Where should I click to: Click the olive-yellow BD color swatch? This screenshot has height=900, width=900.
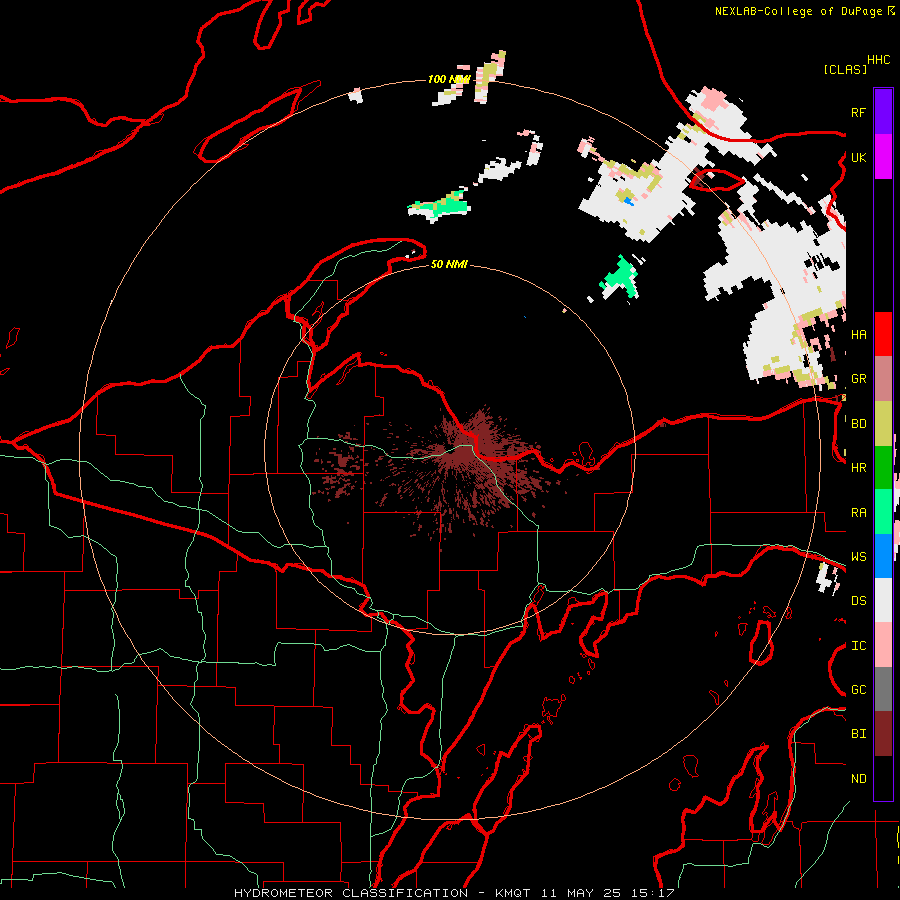tap(883, 423)
